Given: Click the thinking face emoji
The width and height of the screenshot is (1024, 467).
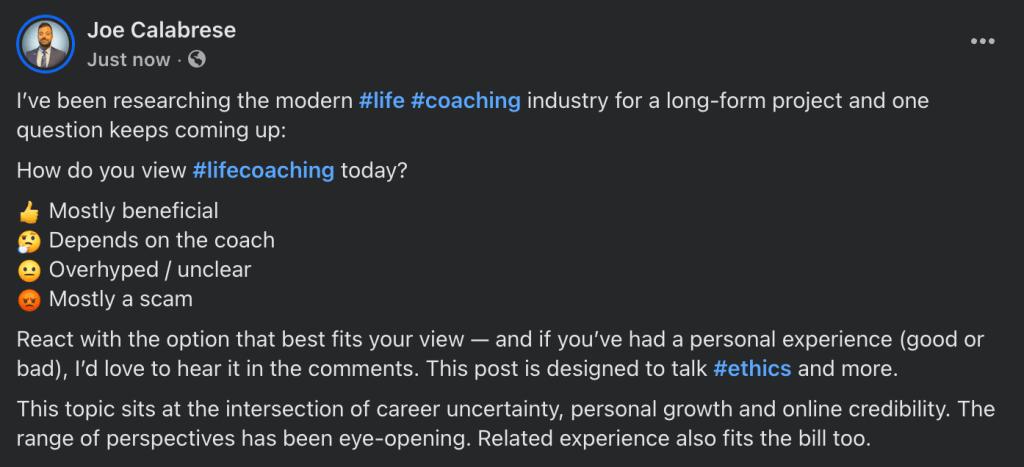Looking at the screenshot, I should pos(29,241).
